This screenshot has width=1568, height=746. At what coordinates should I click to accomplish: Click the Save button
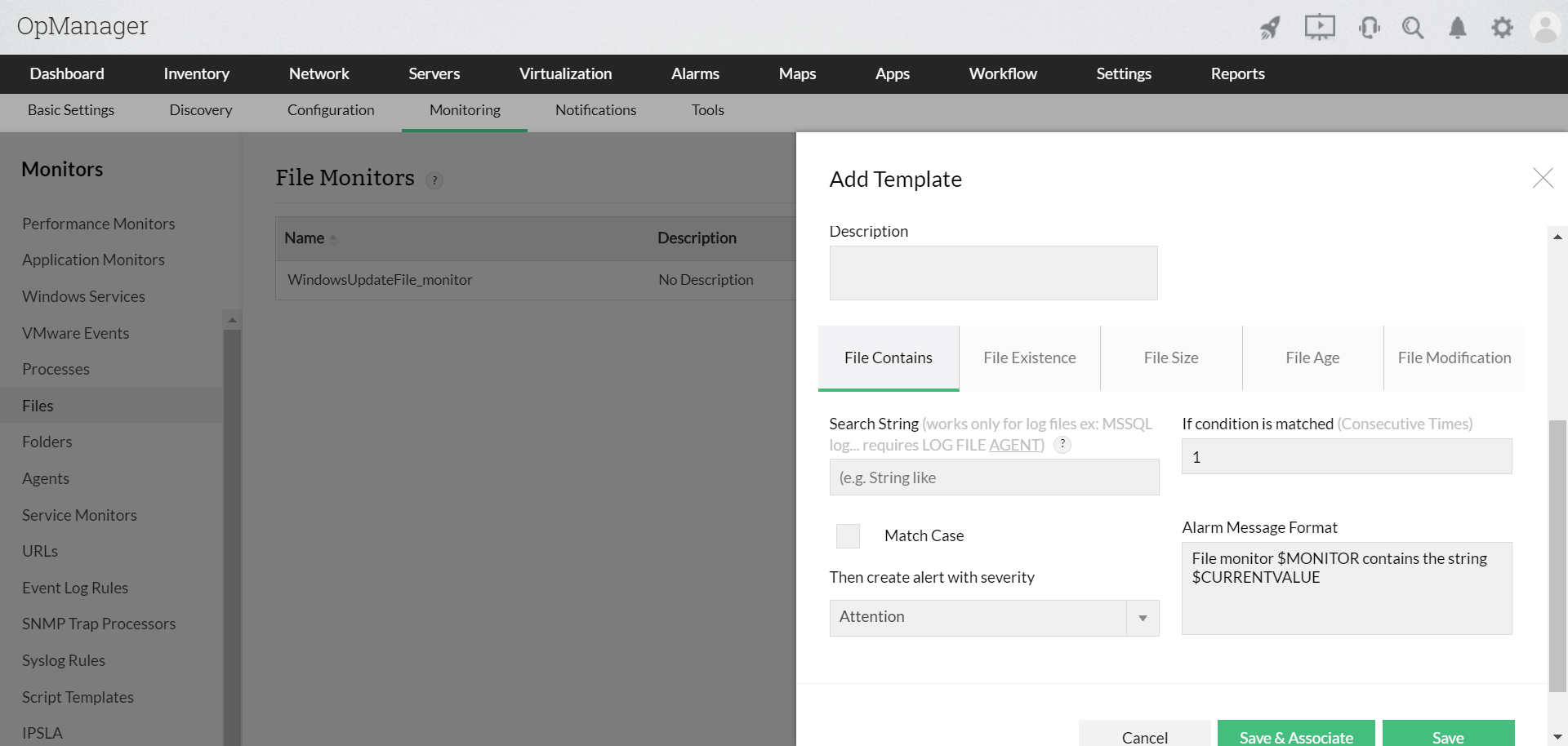(x=1448, y=735)
